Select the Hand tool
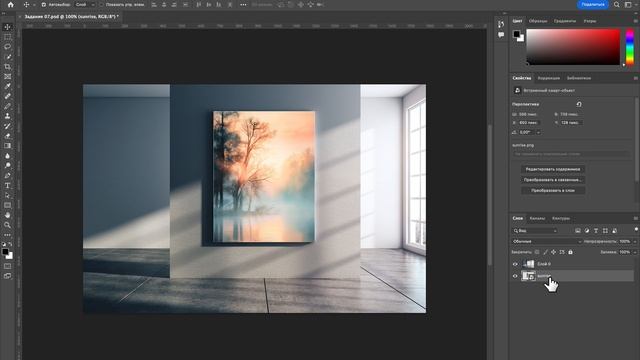This screenshot has width=640, height=360. (7, 215)
